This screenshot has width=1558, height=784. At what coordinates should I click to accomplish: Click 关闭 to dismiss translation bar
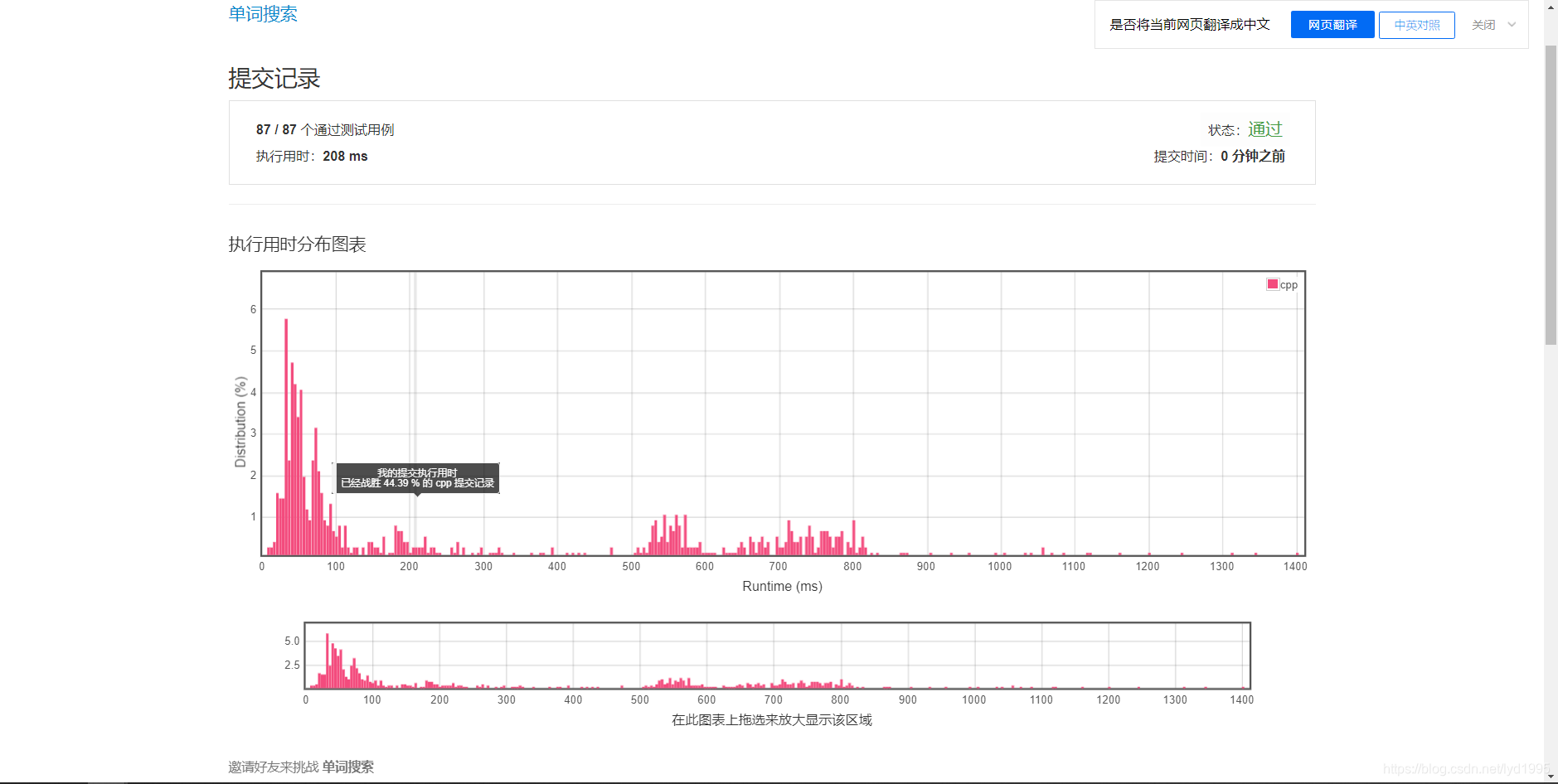point(1483,25)
